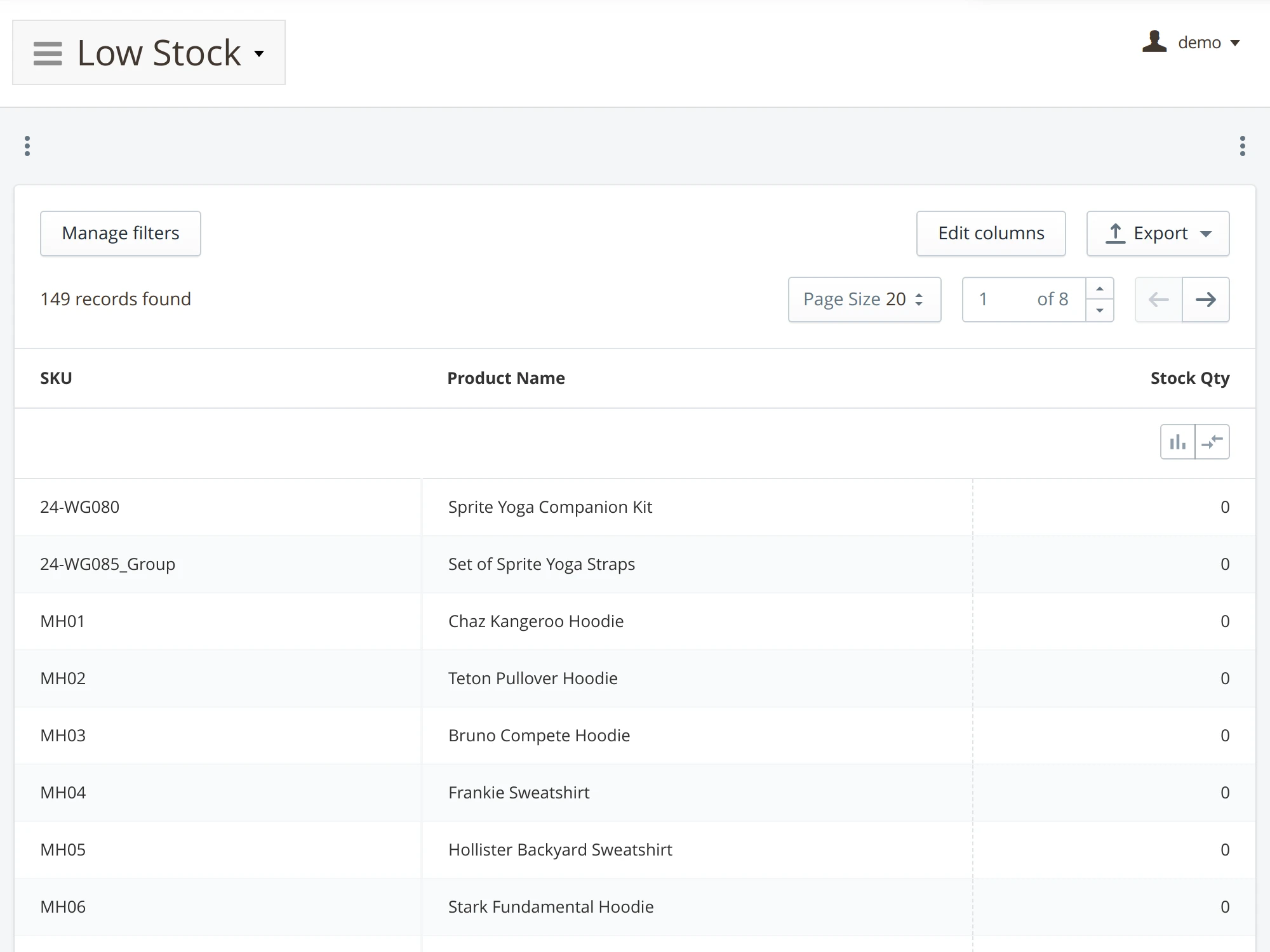Sort records by Stock Qty column
Screen dimensions: 1270x952
pyautogui.click(x=1190, y=378)
